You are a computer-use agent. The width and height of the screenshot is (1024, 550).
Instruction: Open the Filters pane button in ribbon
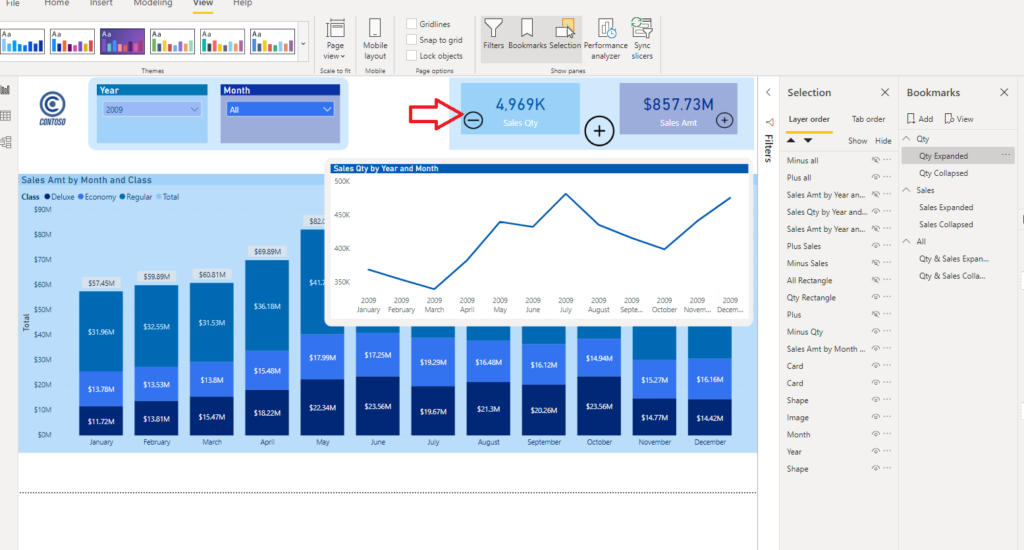tap(493, 35)
